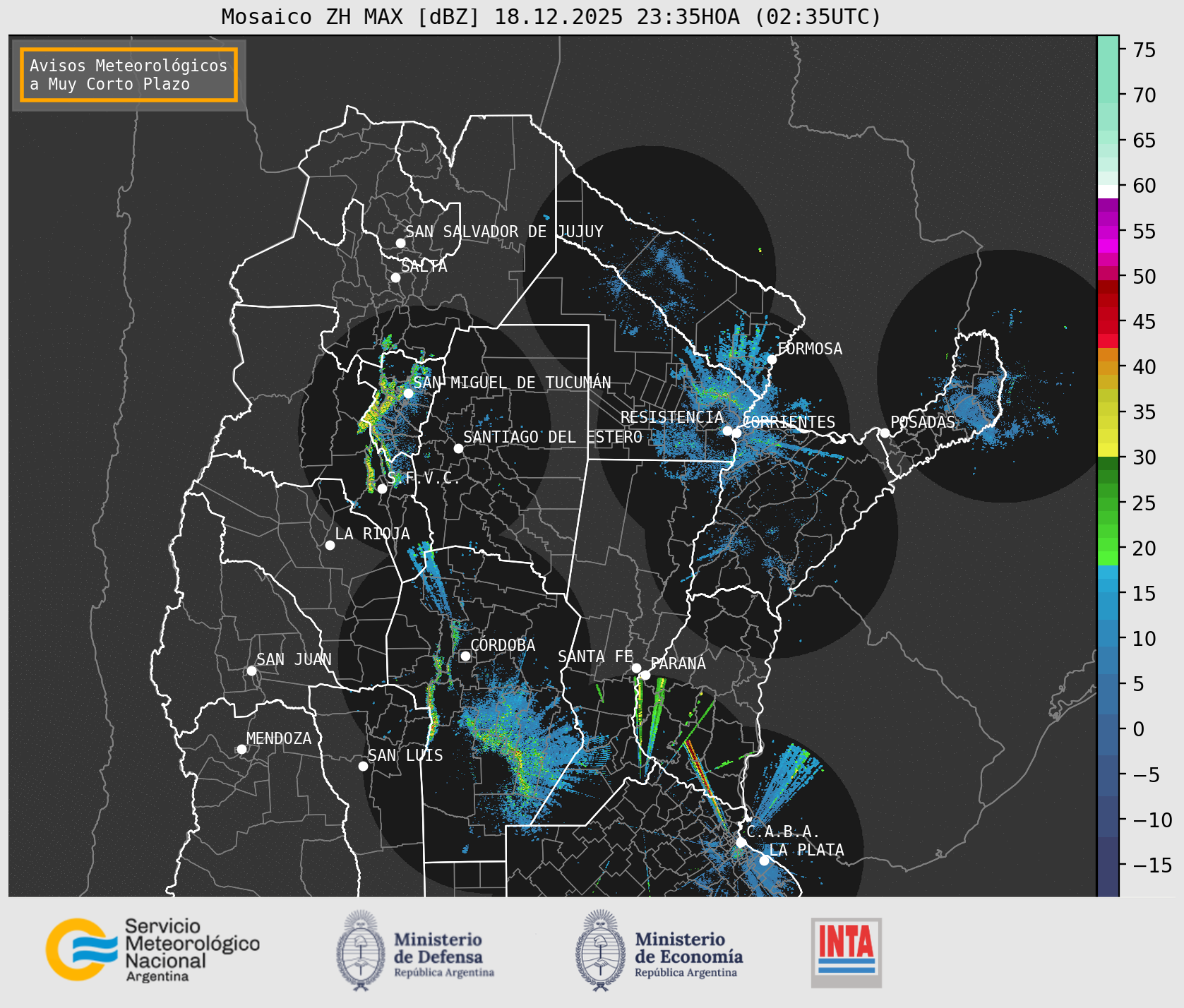Image resolution: width=1184 pixels, height=1008 pixels.
Task: Select the C.A.B.A. marker dot
Action: click(741, 842)
